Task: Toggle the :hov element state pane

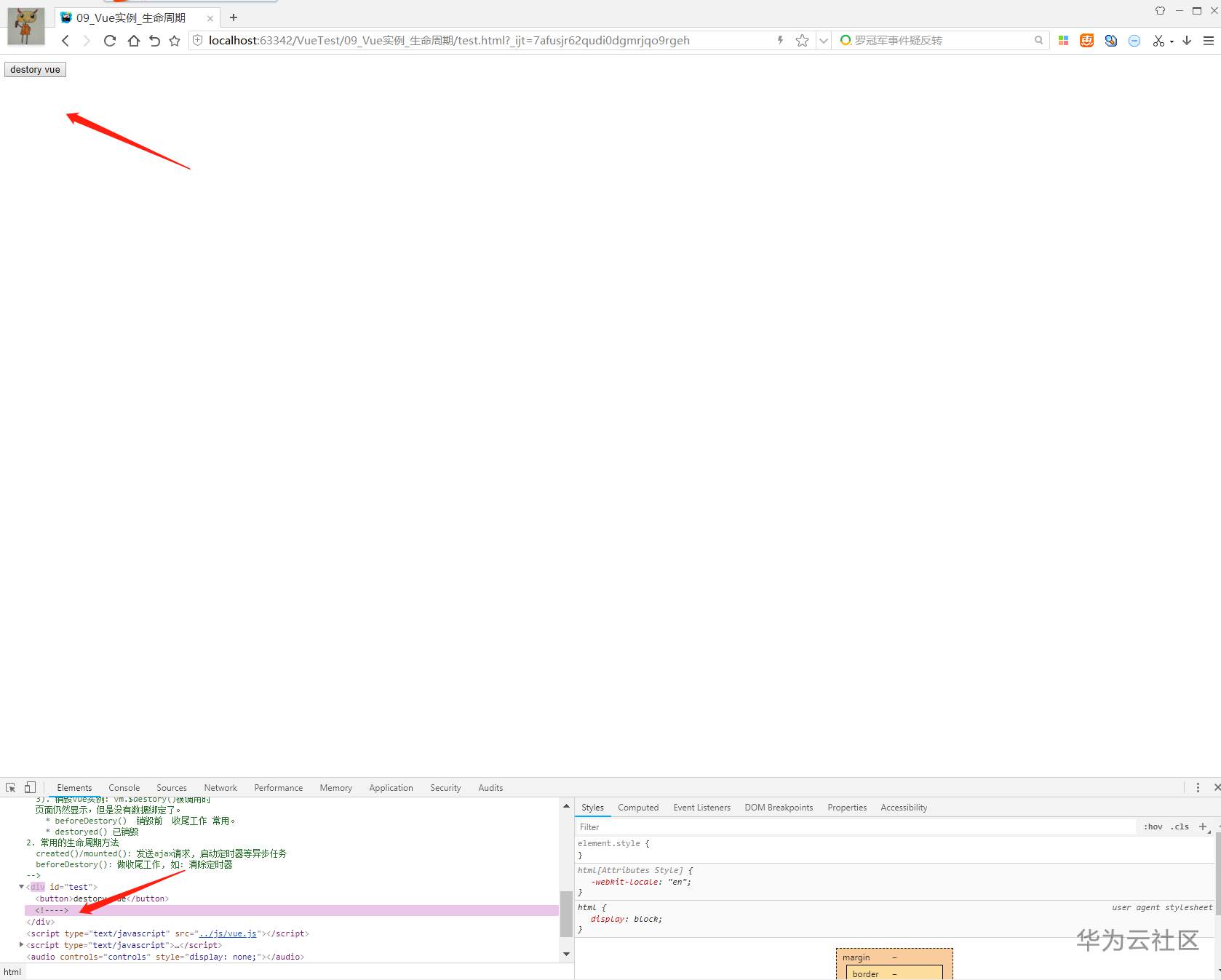Action: coord(1153,827)
